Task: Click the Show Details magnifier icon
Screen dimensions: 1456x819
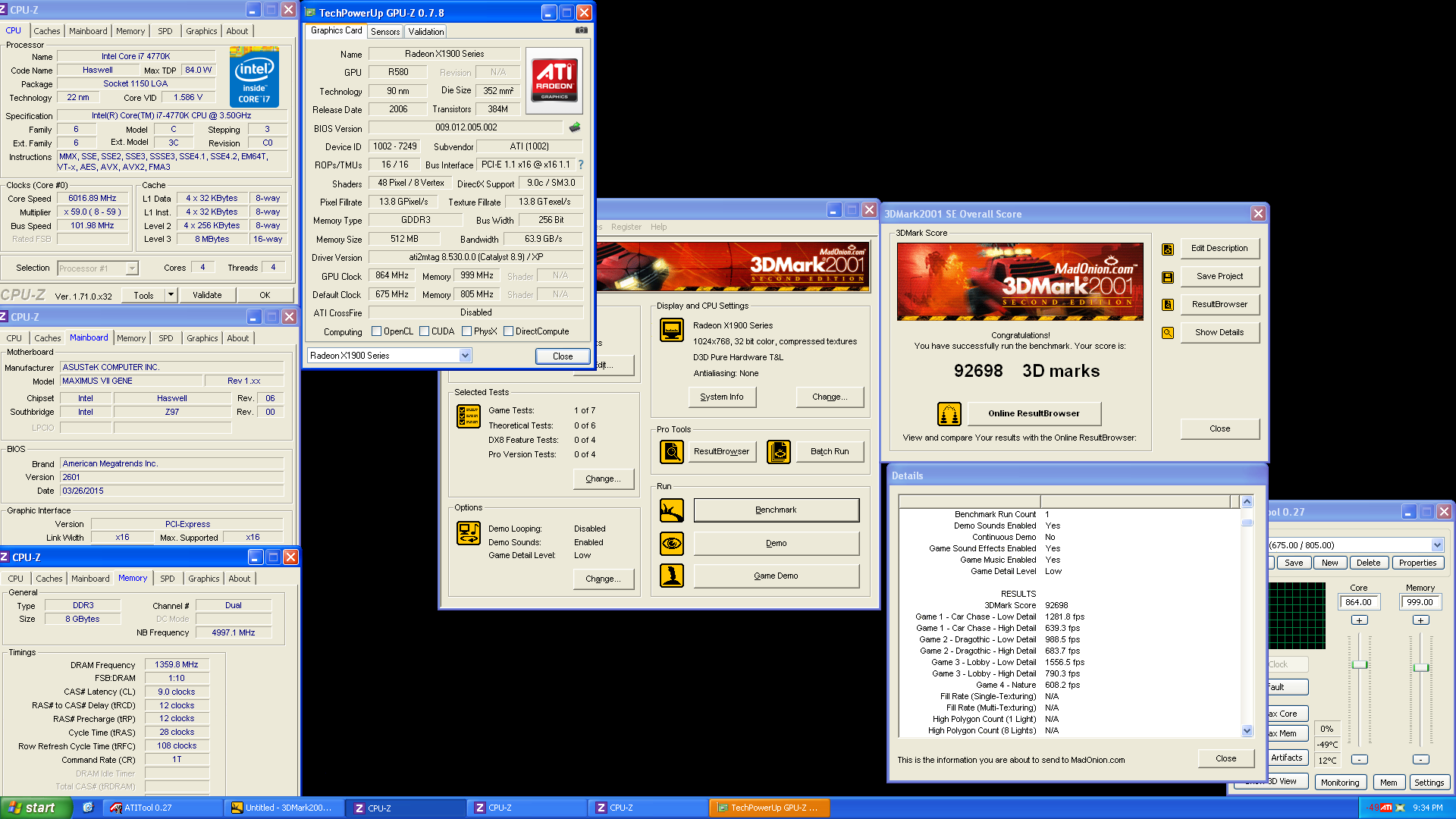Action: pyautogui.click(x=1168, y=333)
